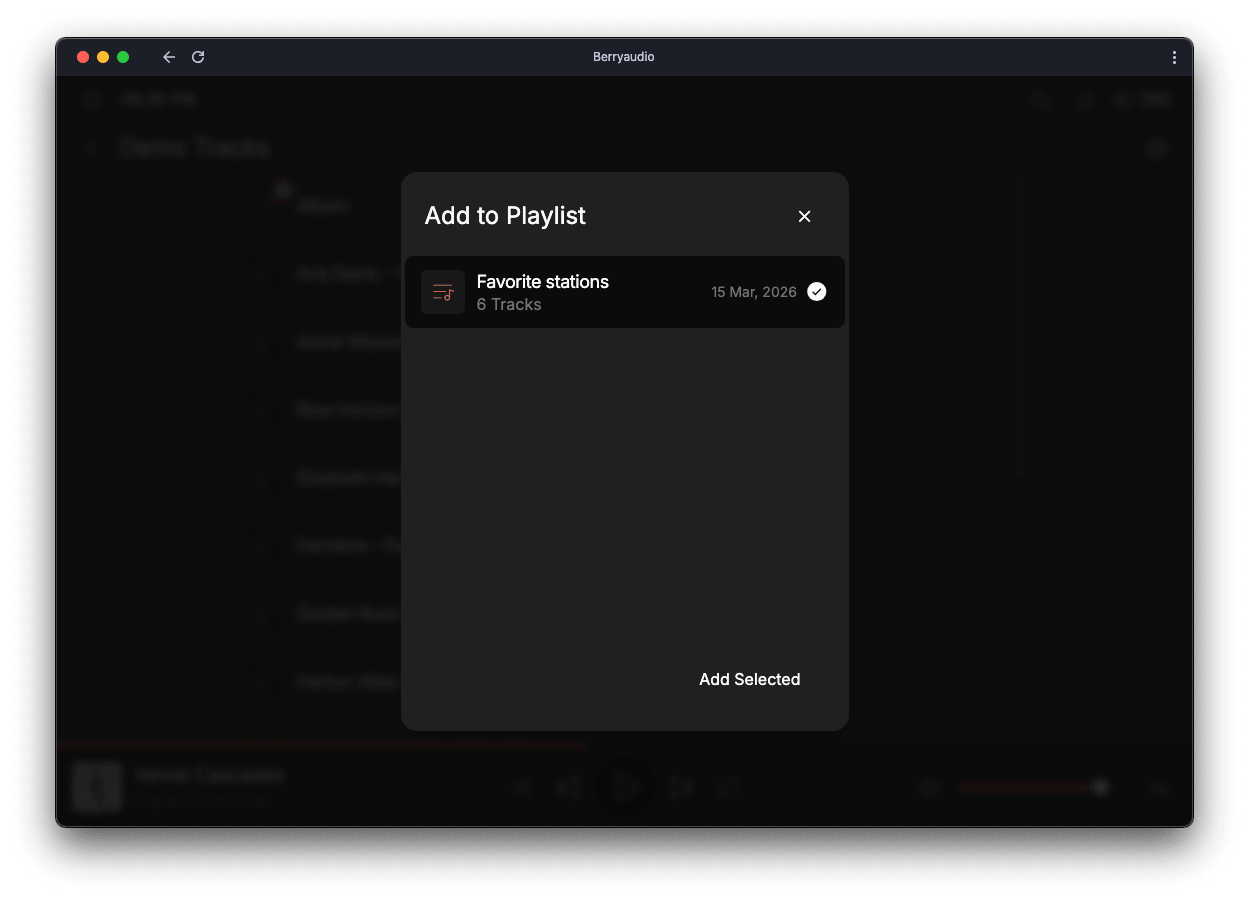Image resolution: width=1249 pixels, height=901 pixels.
Task: Click the red window close button
Action: (x=83, y=57)
